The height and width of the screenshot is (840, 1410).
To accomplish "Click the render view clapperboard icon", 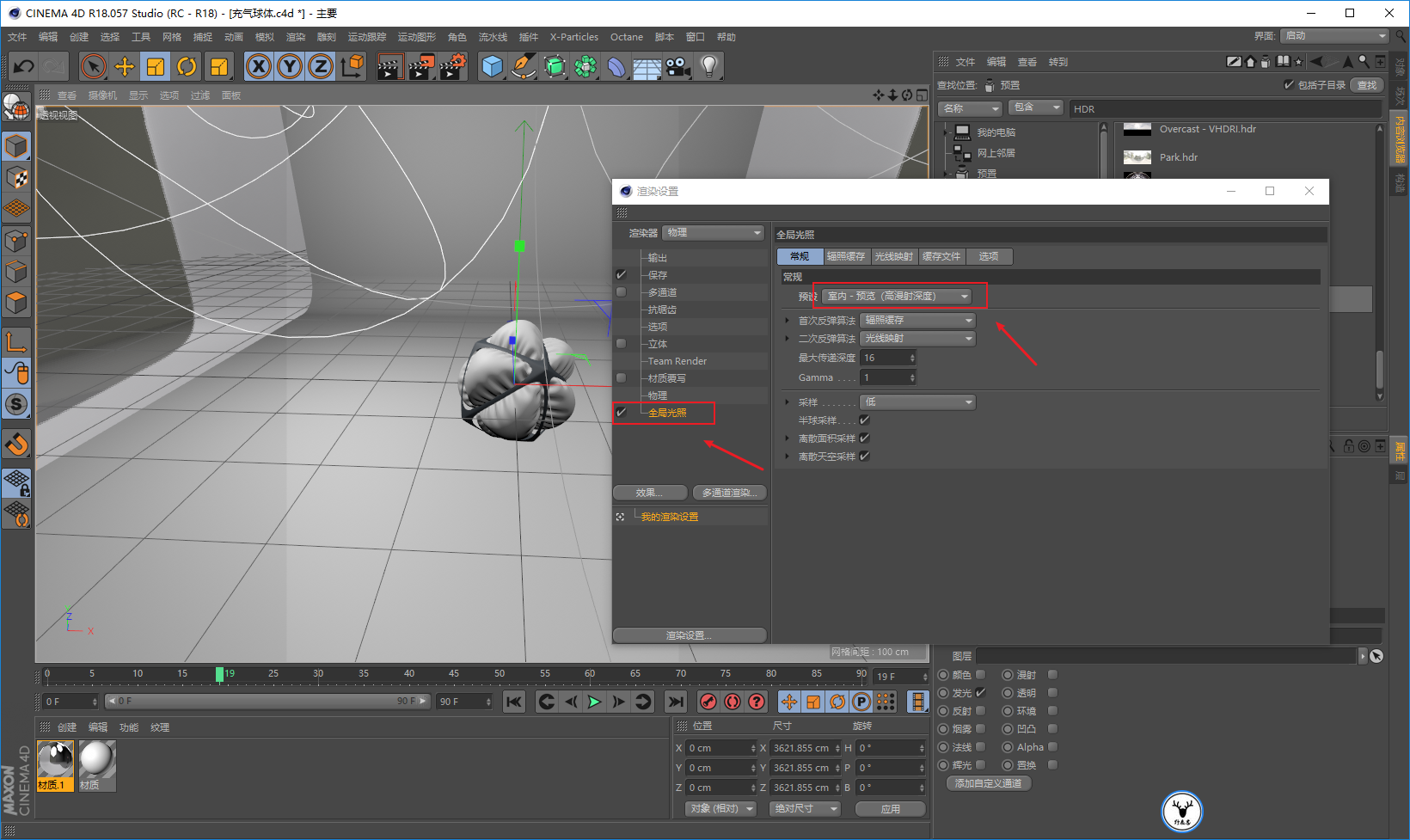I will (389, 66).
